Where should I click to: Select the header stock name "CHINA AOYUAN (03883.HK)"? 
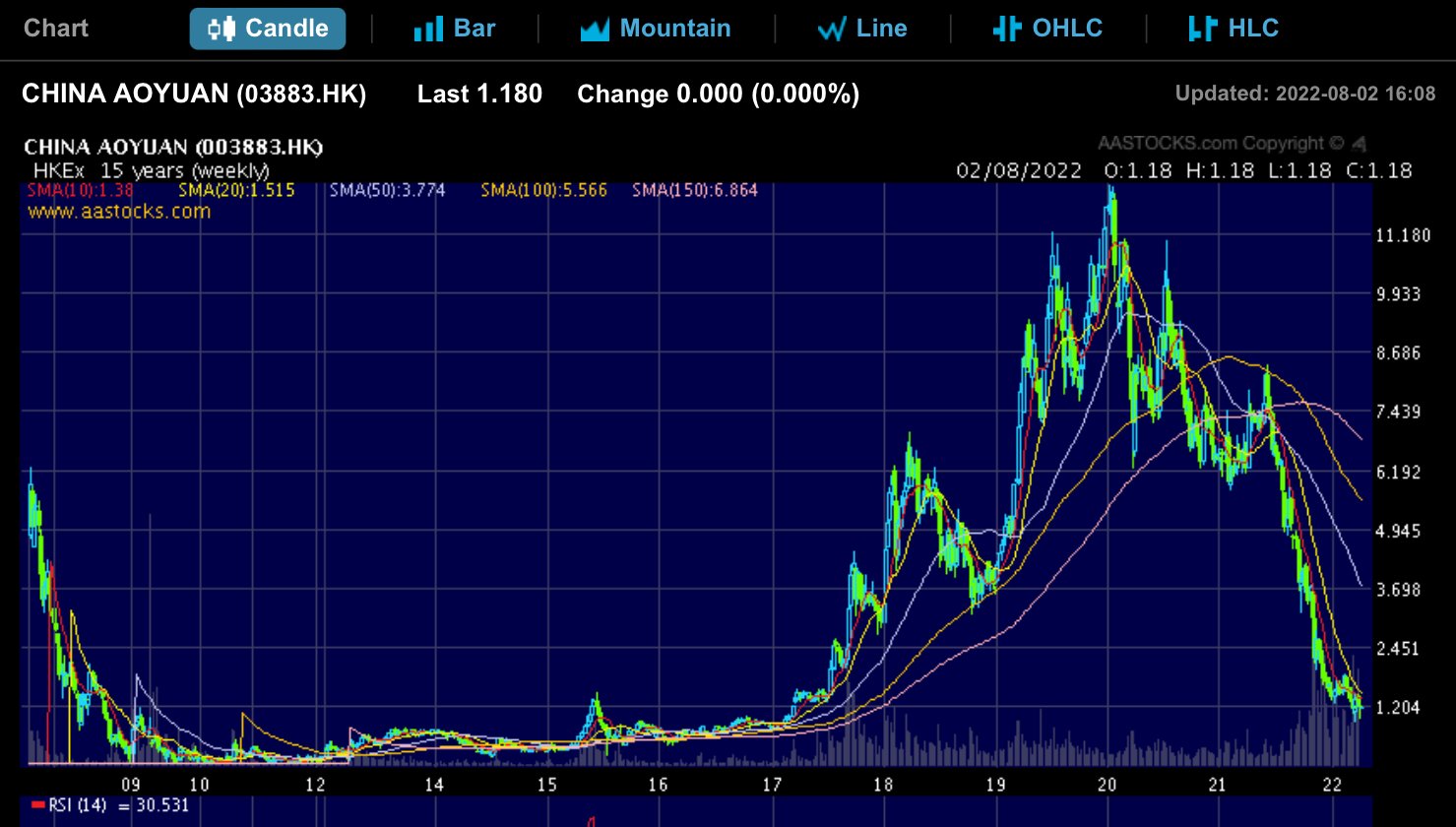pos(194,94)
